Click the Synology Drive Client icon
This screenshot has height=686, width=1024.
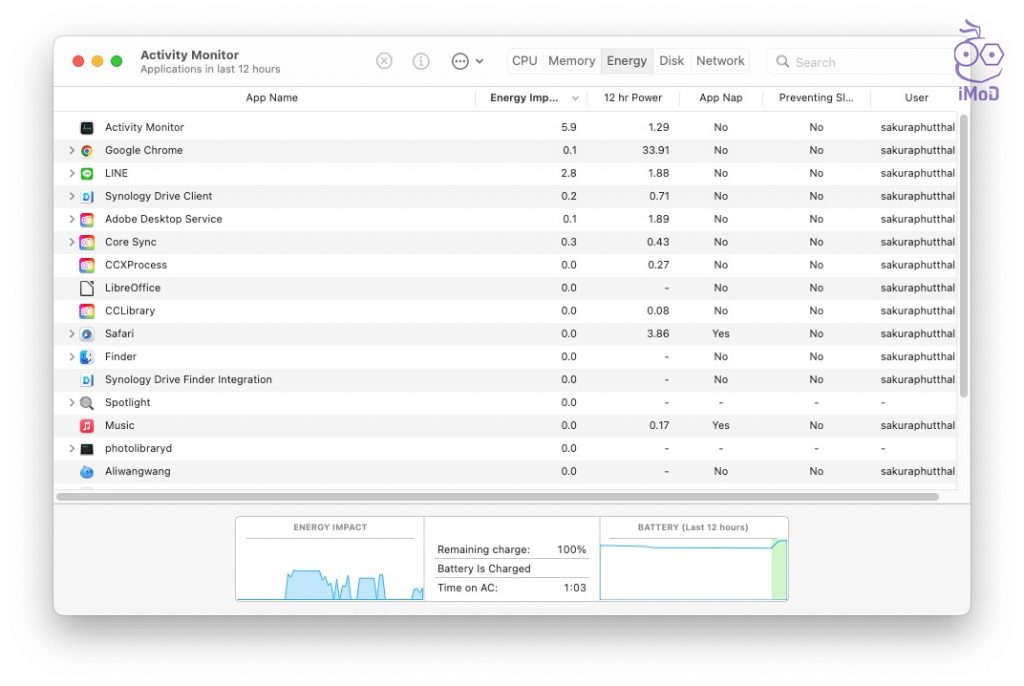(x=88, y=196)
